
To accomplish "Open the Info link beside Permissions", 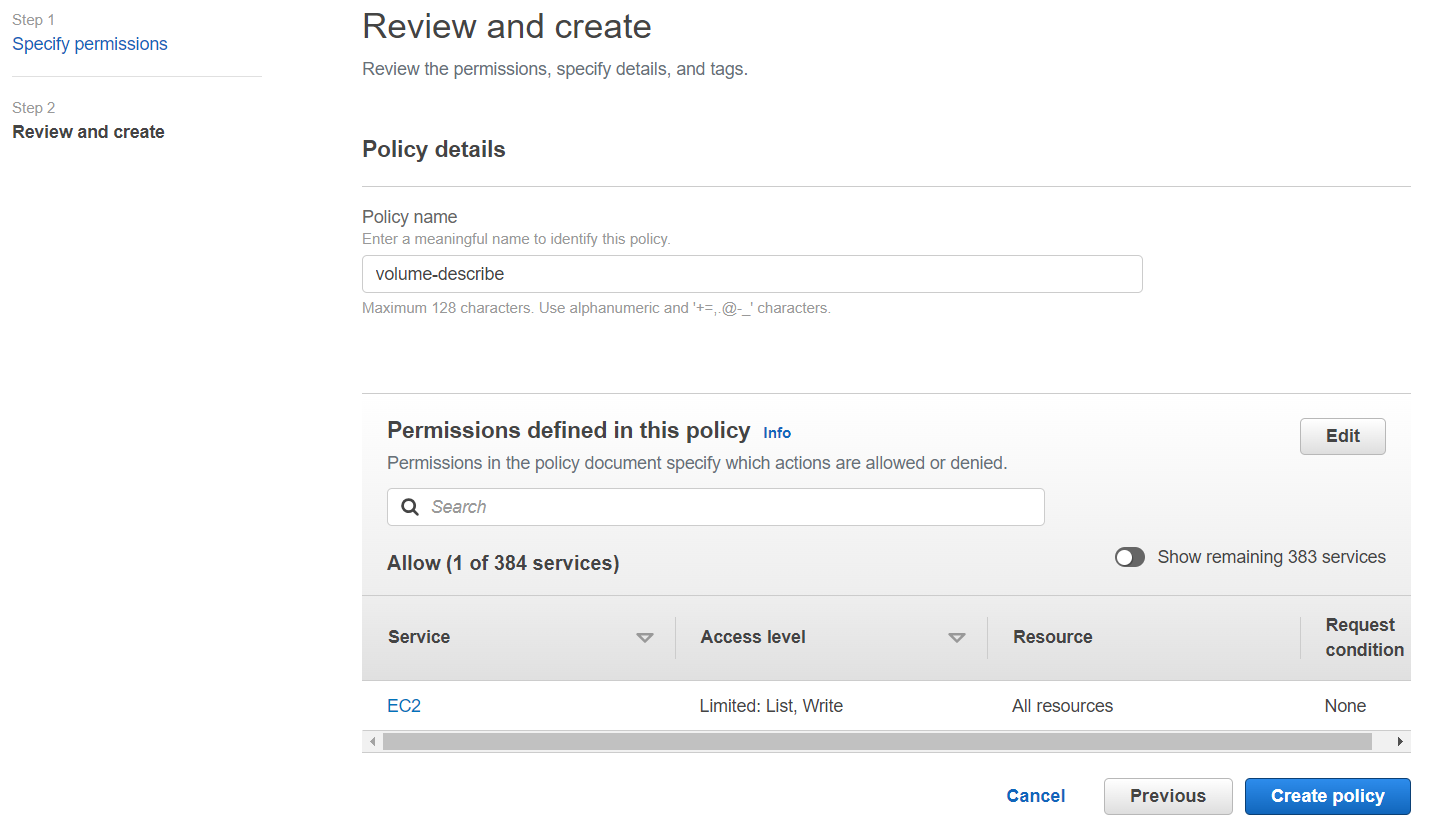I will click(x=777, y=433).
